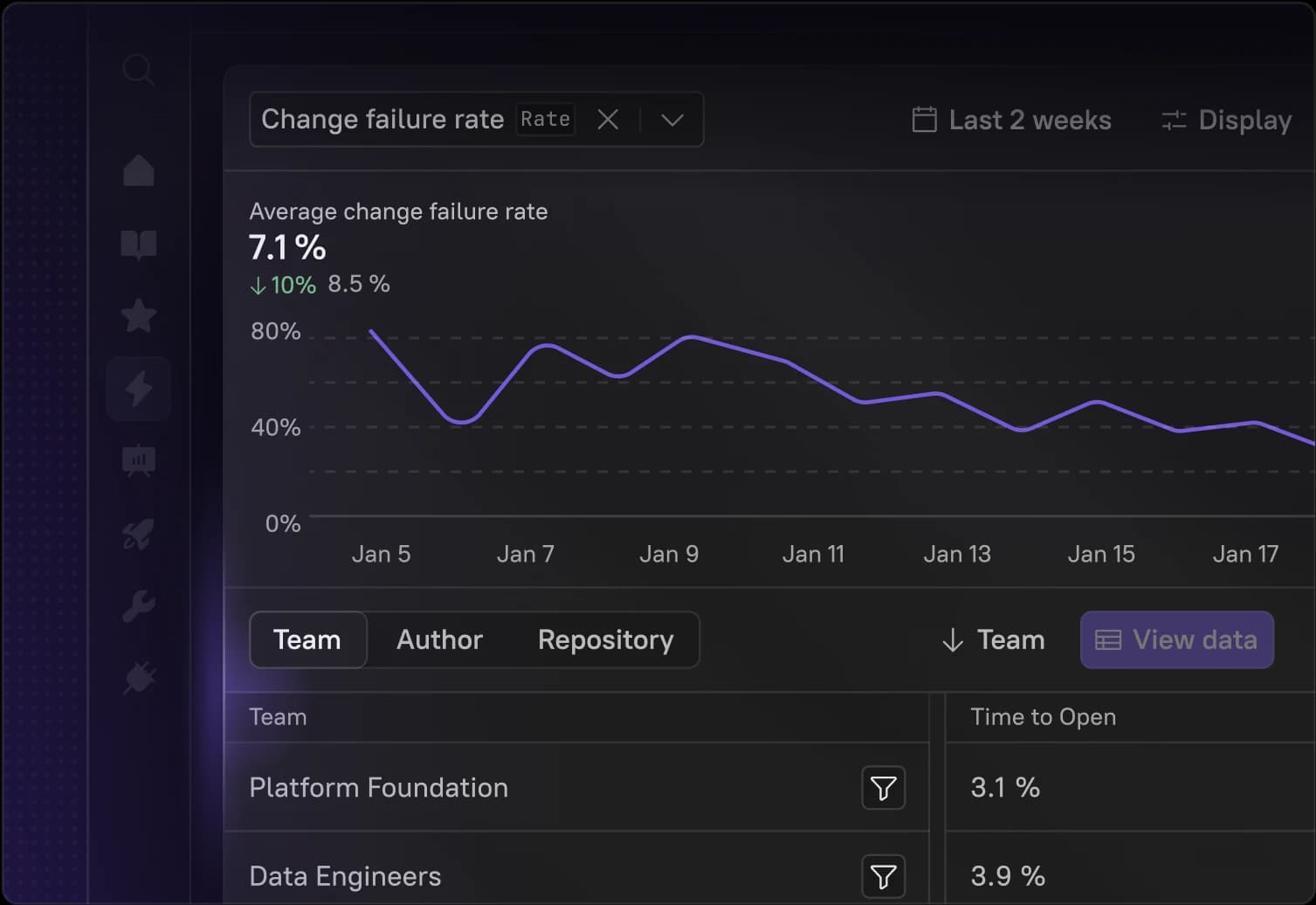This screenshot has width=1316, height=905.
Task: Open the presentation chart sidebar icon
Action: pyautogui.click(x=138, y=460)
